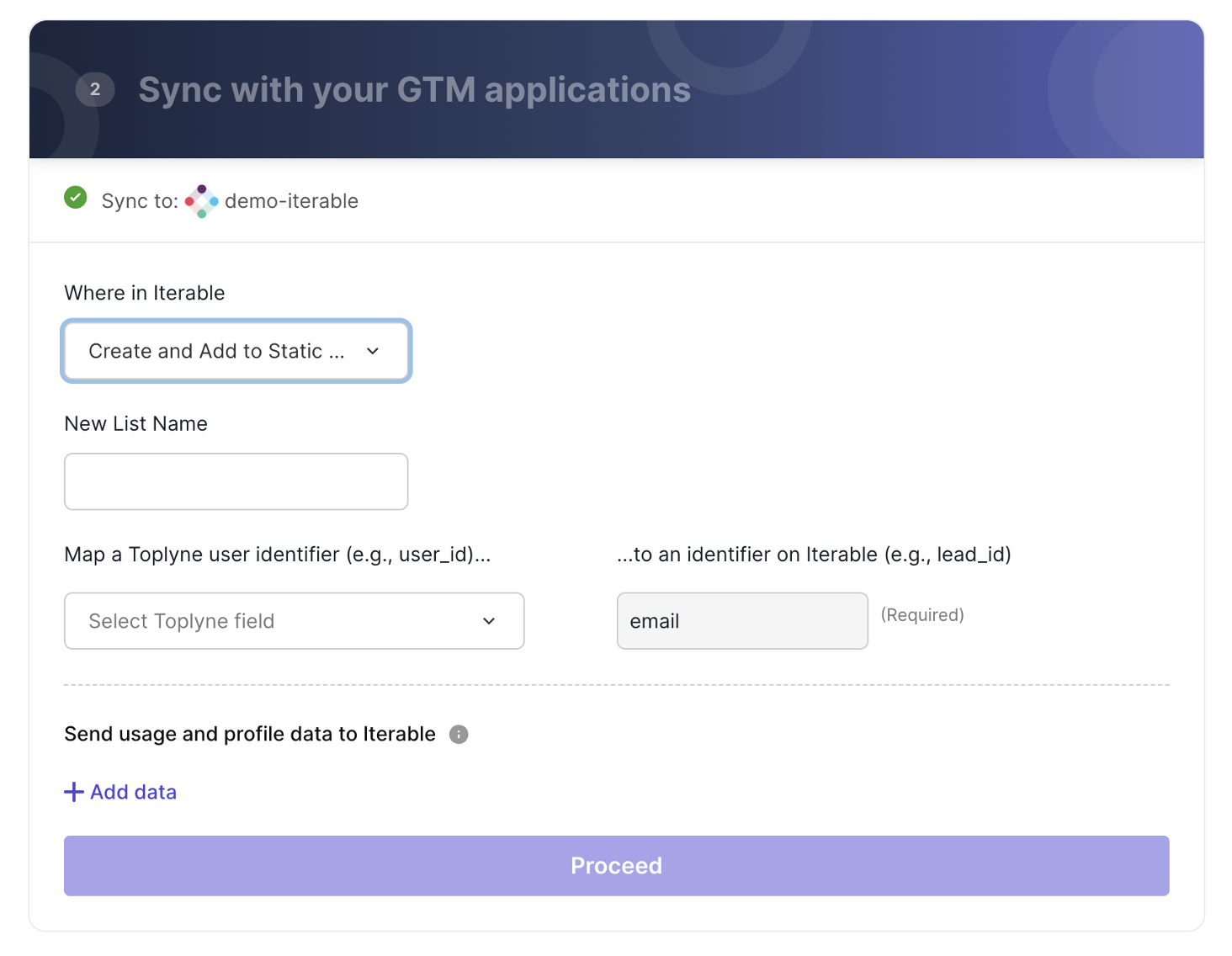The image size is (1232, 956).
Task: Click the info icon beside Send usage data
Action: (459, 735)
